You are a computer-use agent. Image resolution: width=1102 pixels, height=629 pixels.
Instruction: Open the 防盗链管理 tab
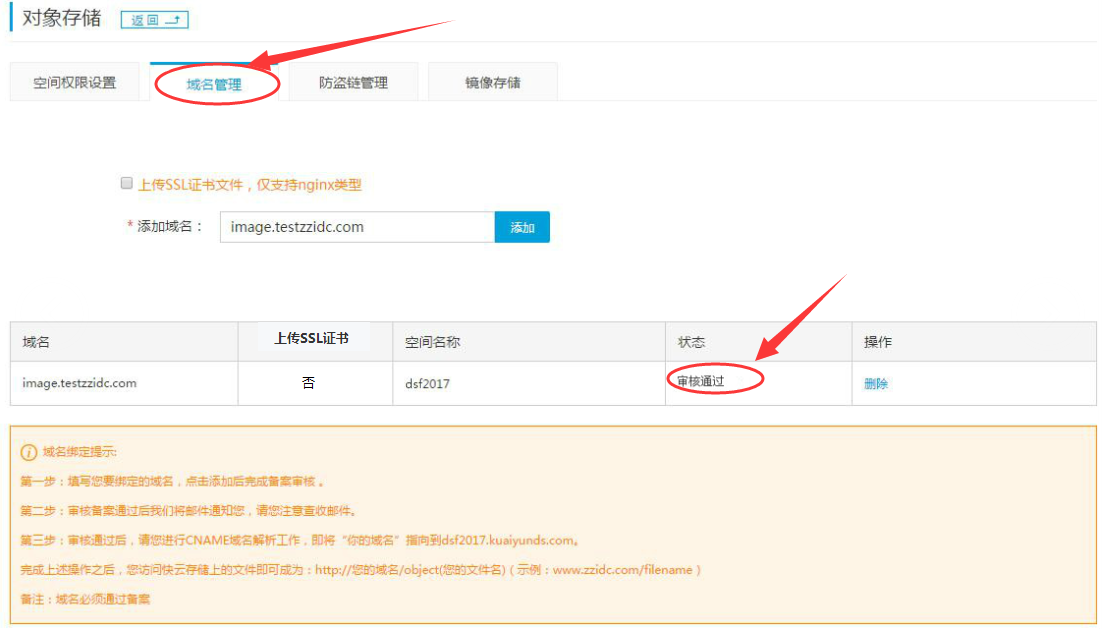[353, 83]
